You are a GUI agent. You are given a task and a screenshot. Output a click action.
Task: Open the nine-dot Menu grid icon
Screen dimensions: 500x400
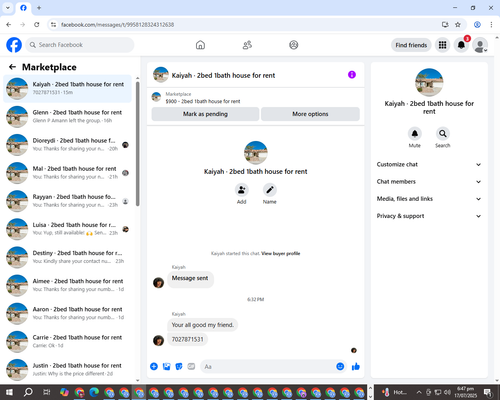coord(442,45)
